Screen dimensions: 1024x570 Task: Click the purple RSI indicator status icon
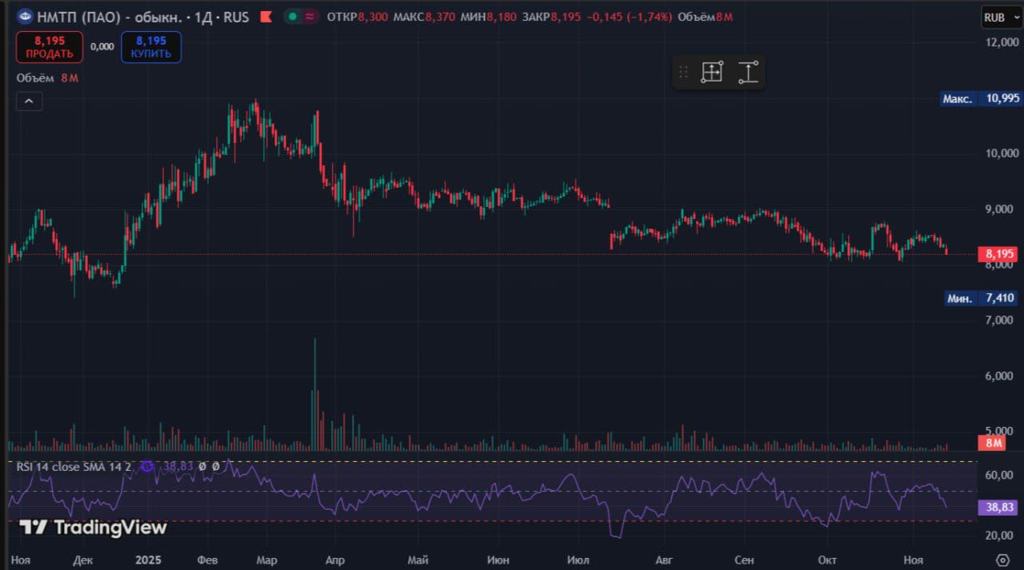tap(147, 466)
